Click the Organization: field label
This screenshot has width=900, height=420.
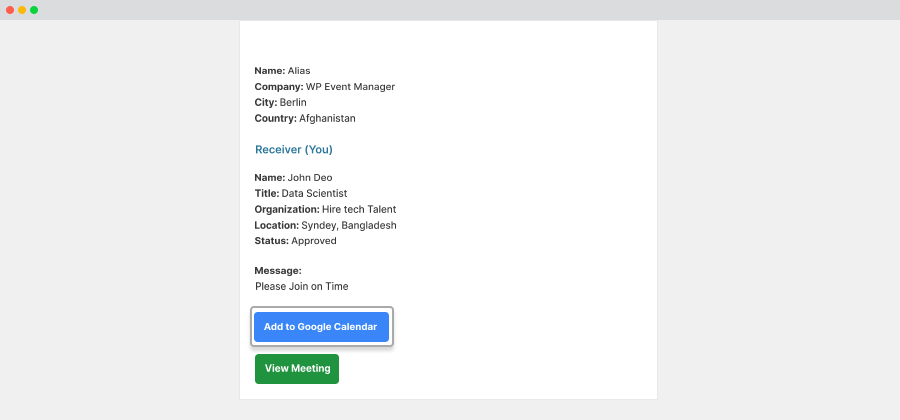coord(287,209)
